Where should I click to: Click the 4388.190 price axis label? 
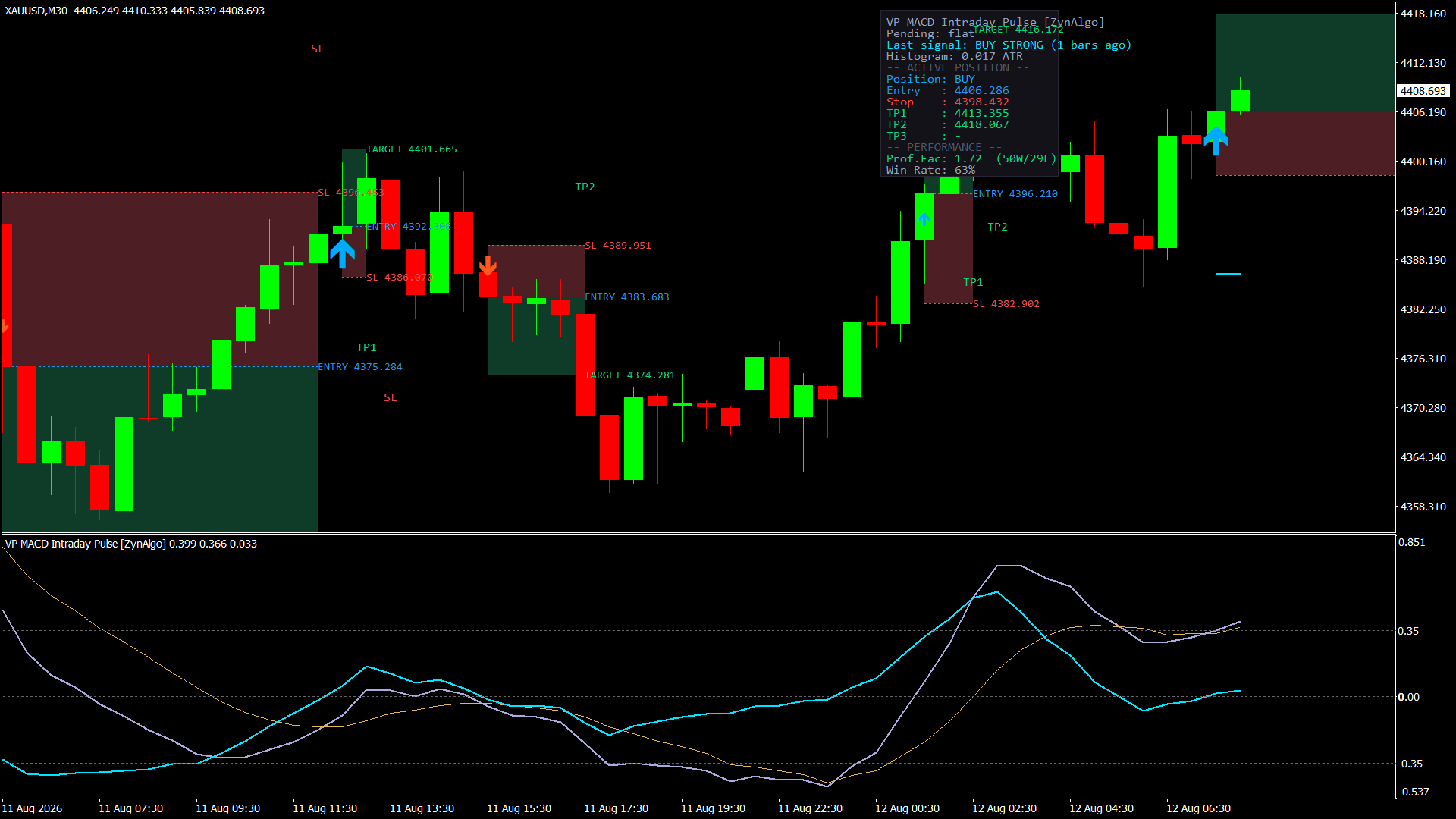point(1423,260)
